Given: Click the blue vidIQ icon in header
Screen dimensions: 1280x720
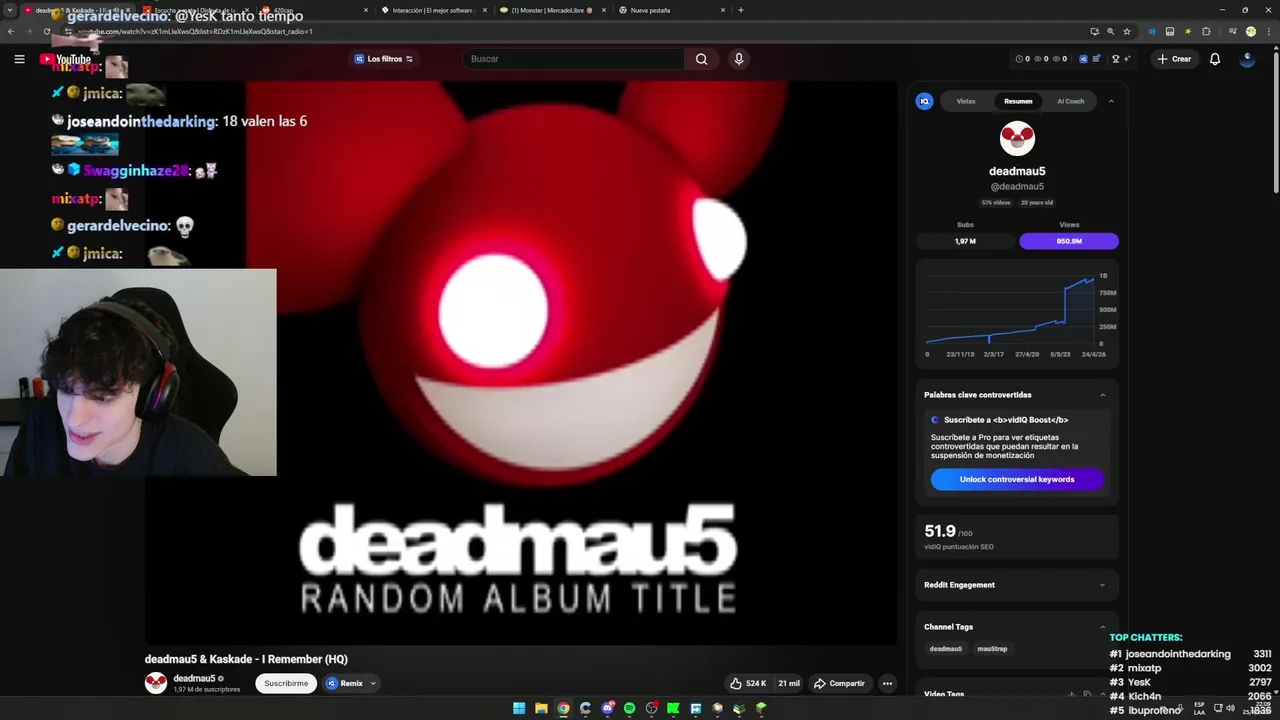Looking at the screenshot, I should 1083,59.
